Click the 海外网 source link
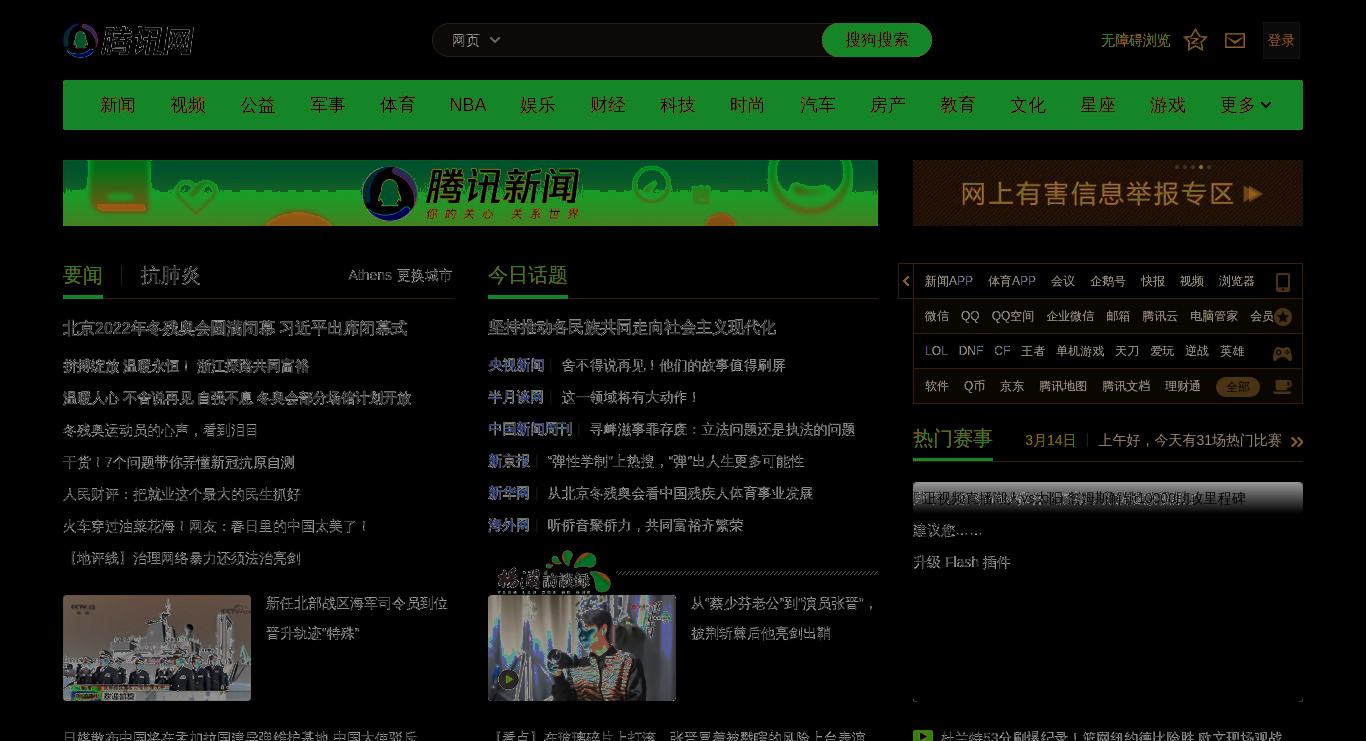 click(509, 525)
